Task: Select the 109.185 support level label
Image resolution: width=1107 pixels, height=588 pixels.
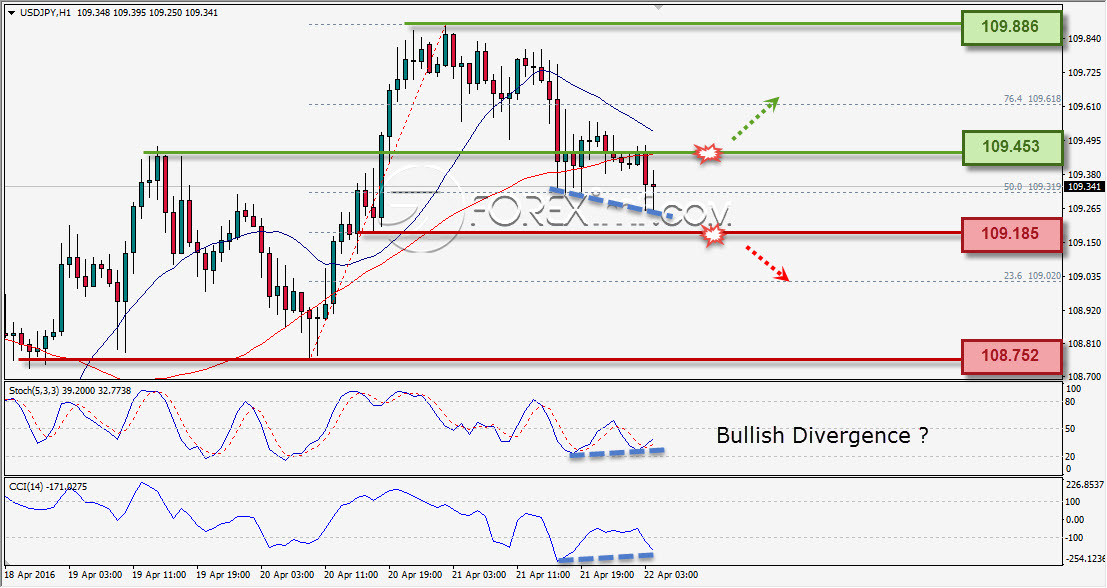Action: pos(1011,234)
